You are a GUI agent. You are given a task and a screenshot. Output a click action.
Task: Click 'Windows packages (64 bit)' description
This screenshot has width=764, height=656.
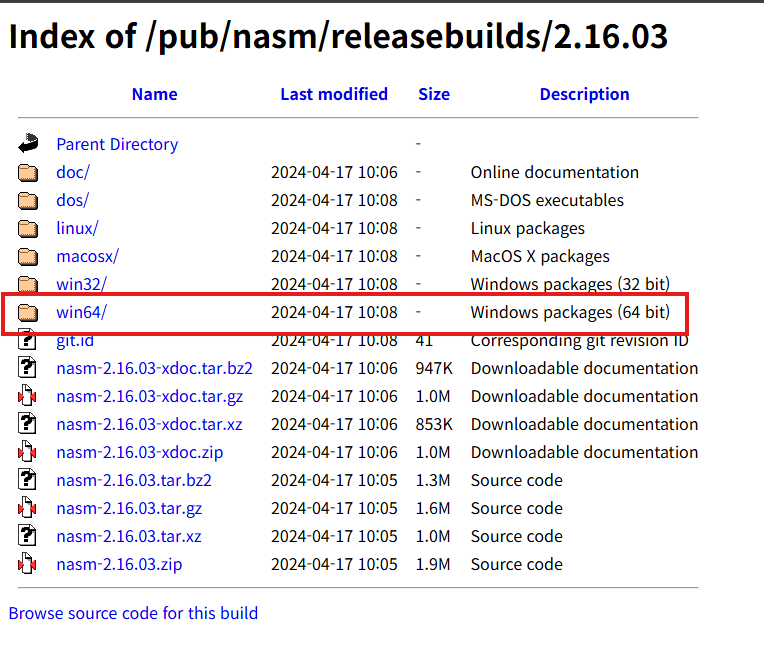(x=570, y=312)
